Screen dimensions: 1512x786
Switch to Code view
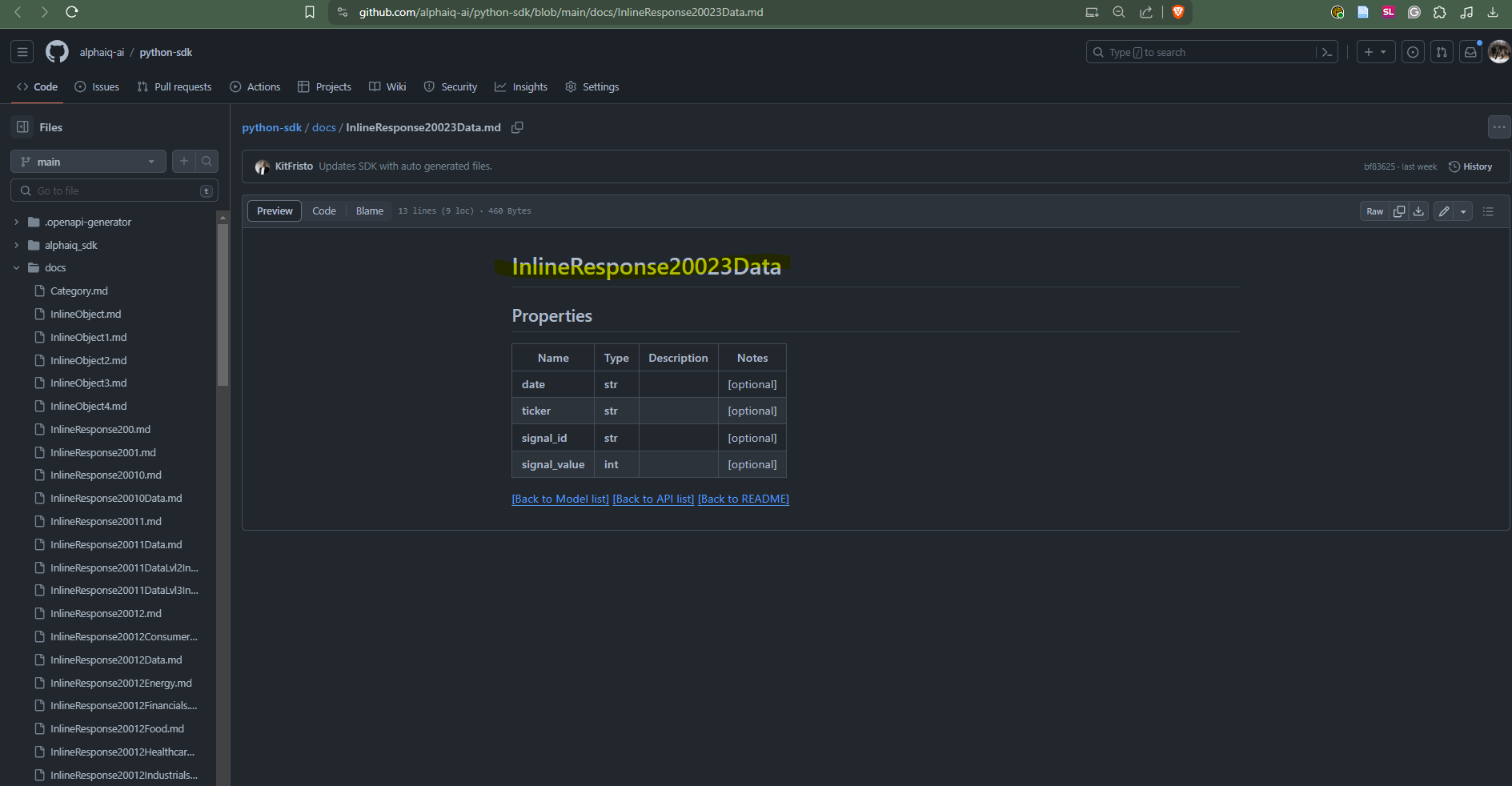tap(324, 211)
